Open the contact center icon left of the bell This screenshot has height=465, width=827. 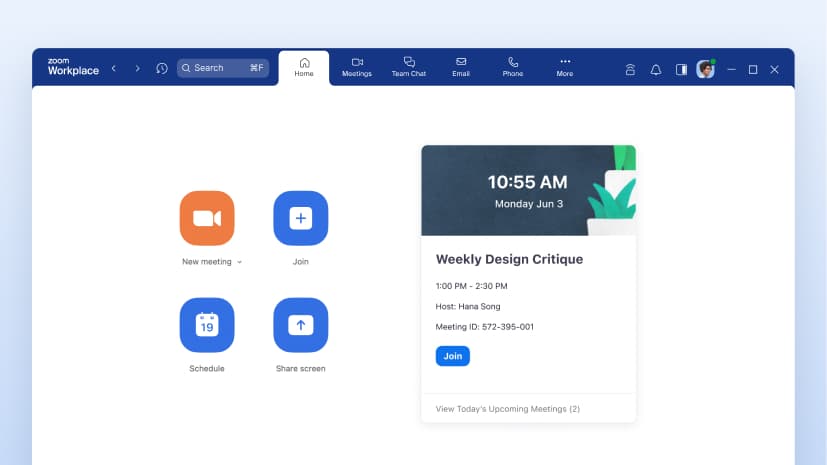click(630, 69)
